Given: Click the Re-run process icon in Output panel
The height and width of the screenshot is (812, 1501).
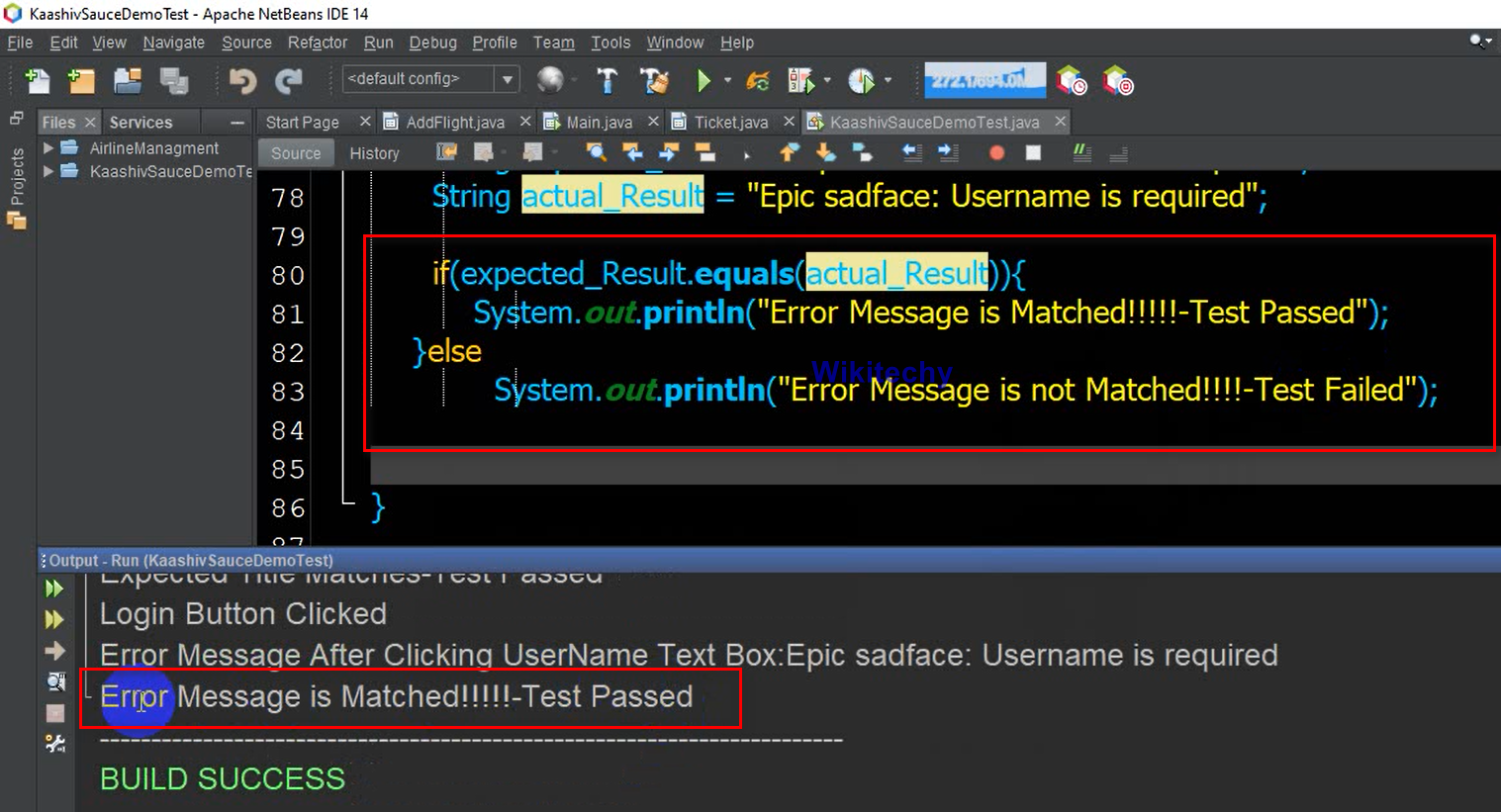Looking at the screenshot, I should (x=54, y=587).
